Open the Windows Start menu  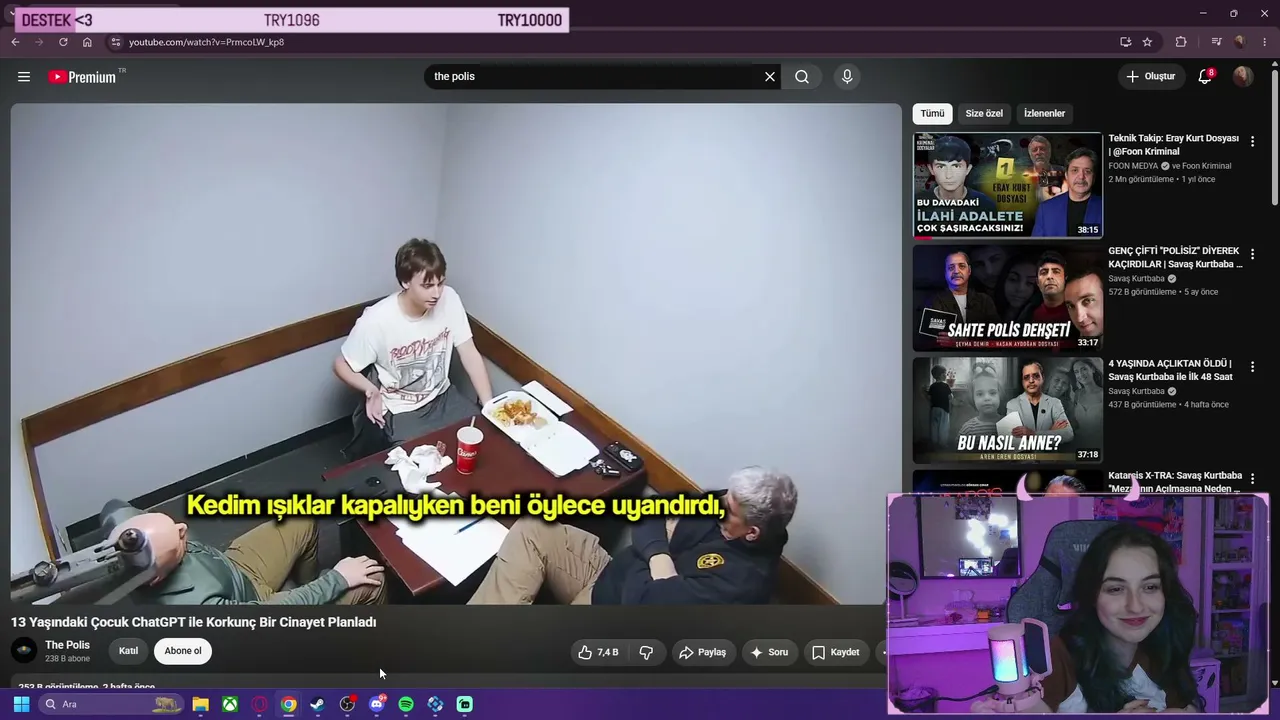click(x=21, y=704)
